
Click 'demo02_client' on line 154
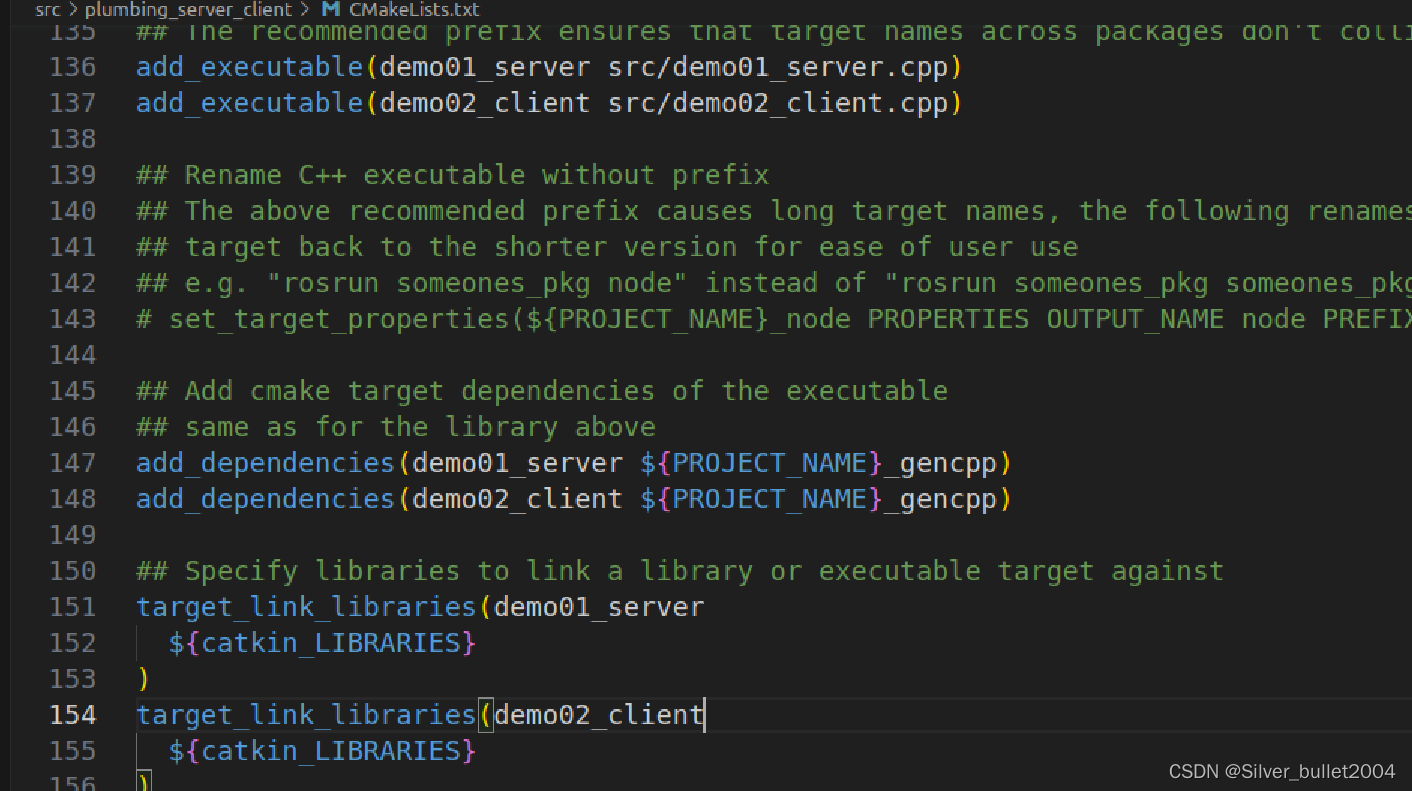(x=599, y=715)
